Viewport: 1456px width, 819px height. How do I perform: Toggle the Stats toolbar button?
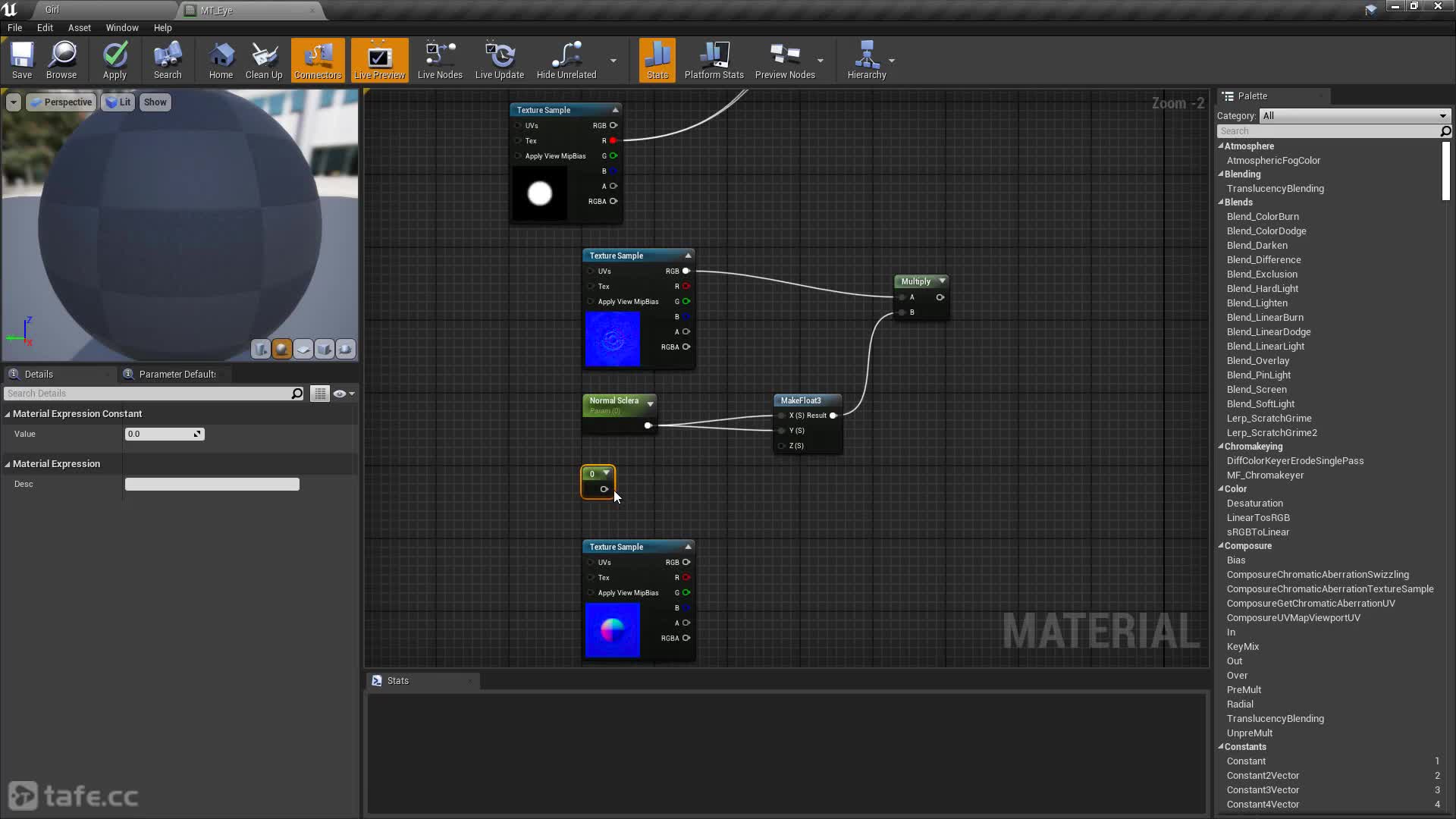click(x=657, y=60)
